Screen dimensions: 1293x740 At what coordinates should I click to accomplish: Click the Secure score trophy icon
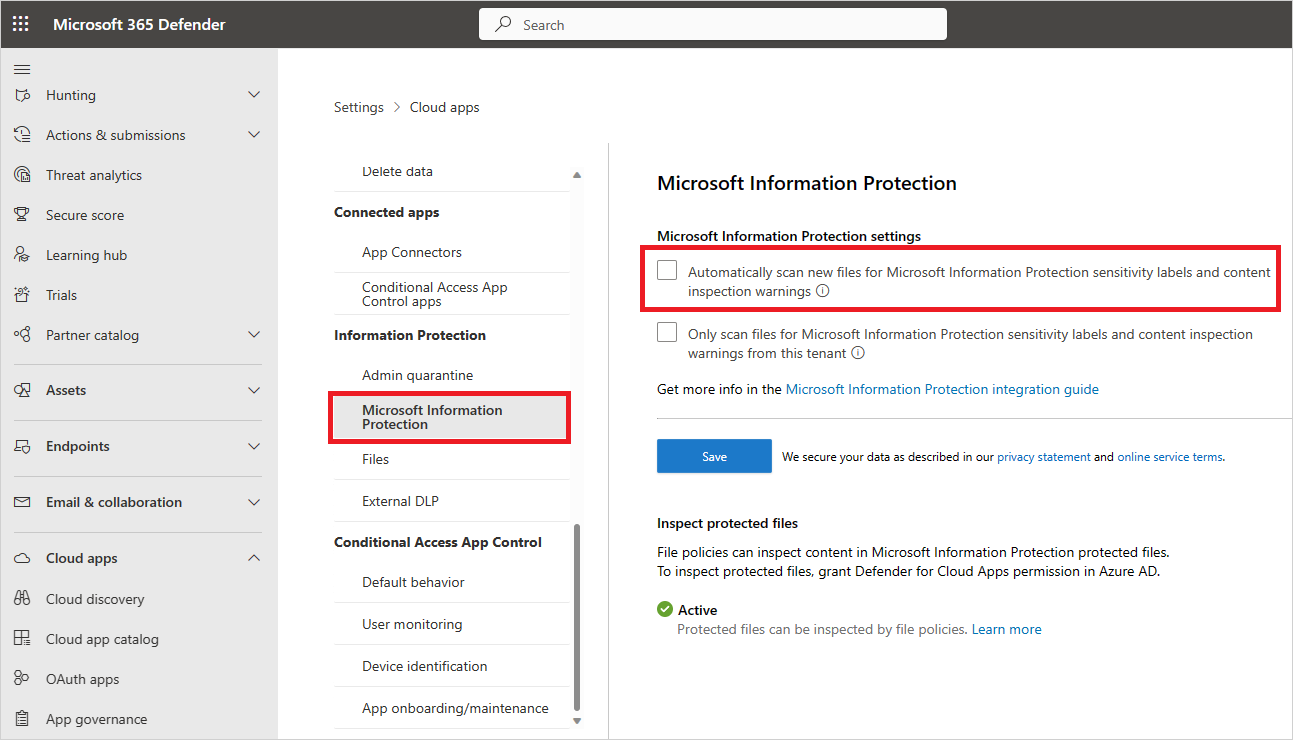click(21, 214)
